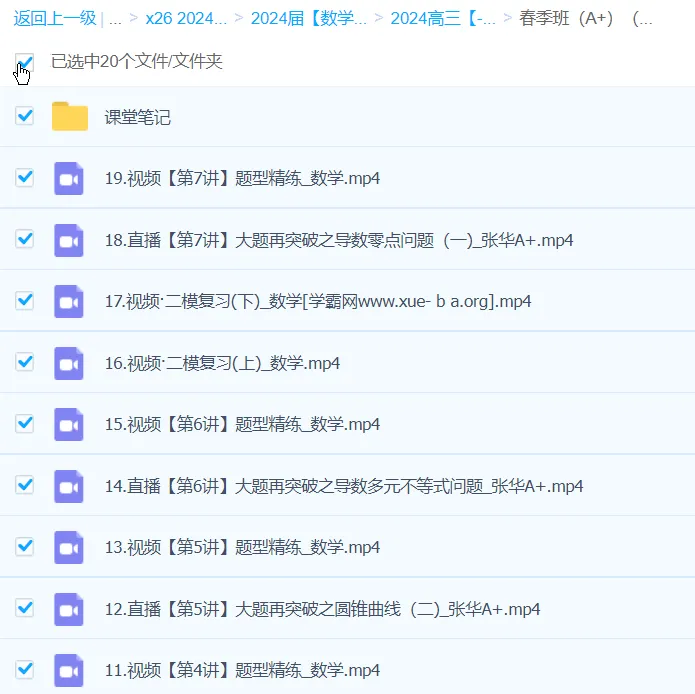This screenshot has height=694, width=695.
Task: Uncheck the 课堂笔记 folder checkbox
Action: point(25,116)
